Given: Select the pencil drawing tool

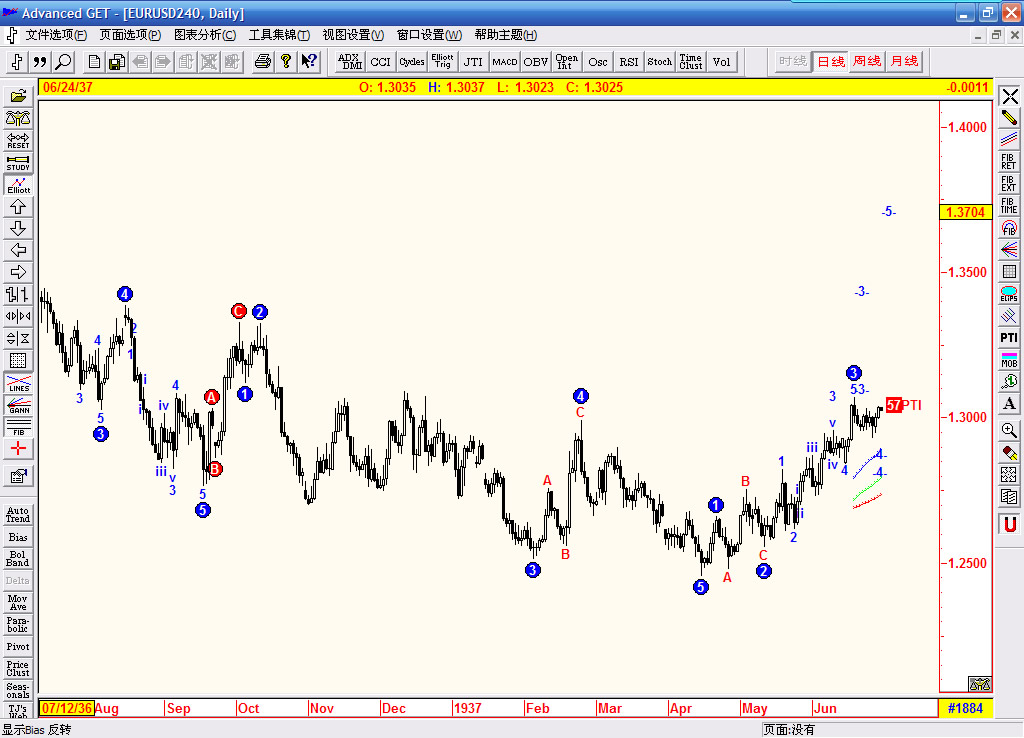Looking at the screenshot, I should click(x=1009, y=118).
